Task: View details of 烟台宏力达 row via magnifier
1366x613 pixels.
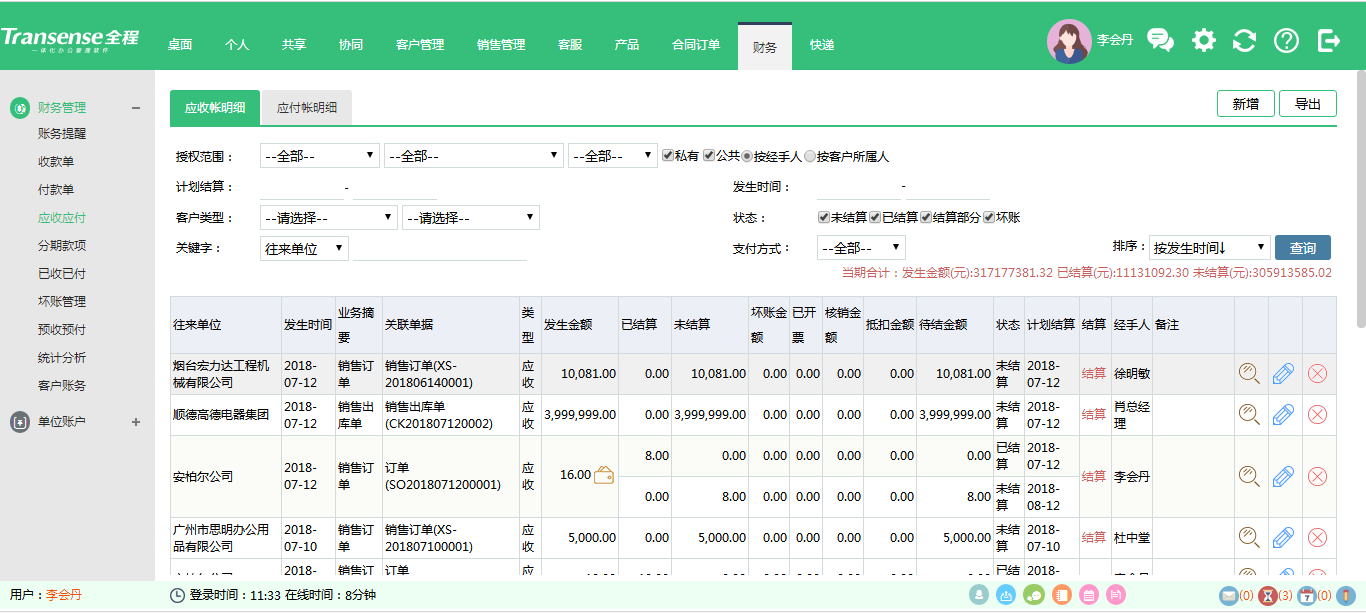Action: 1249,374
